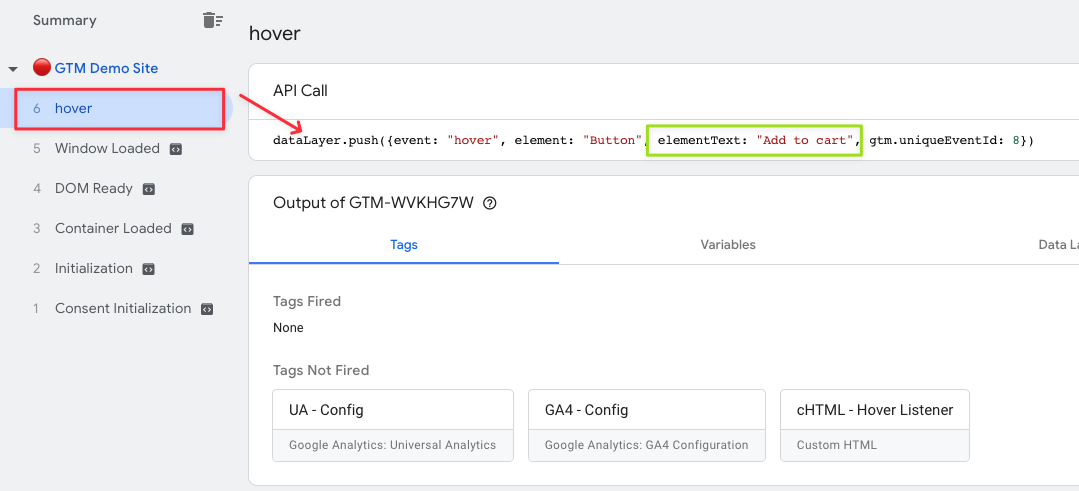Click code icon next to Consent Initialization
1079x491 pixels.
[x=206, y=309]
